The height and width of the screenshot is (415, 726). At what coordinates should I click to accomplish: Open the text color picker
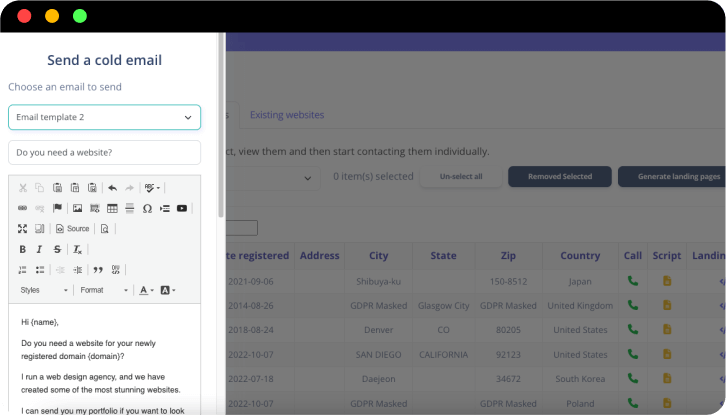tap(145, 290)
